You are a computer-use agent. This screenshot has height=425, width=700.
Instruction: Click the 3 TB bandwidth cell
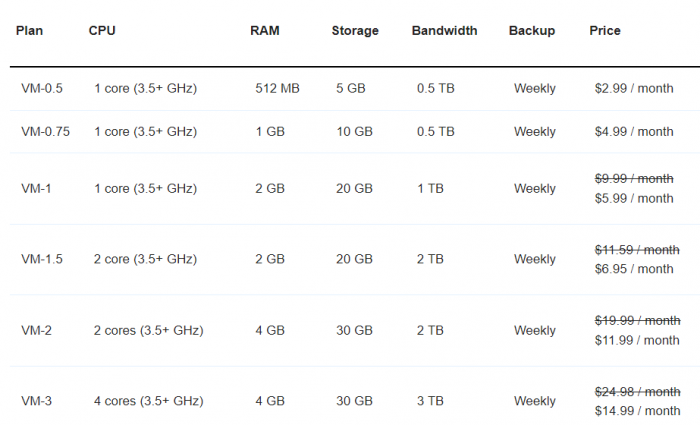(x=433, y=401)
